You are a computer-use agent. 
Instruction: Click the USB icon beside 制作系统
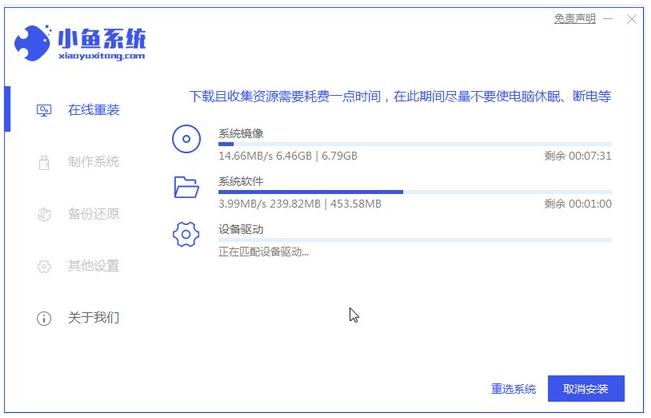point(43,162)
